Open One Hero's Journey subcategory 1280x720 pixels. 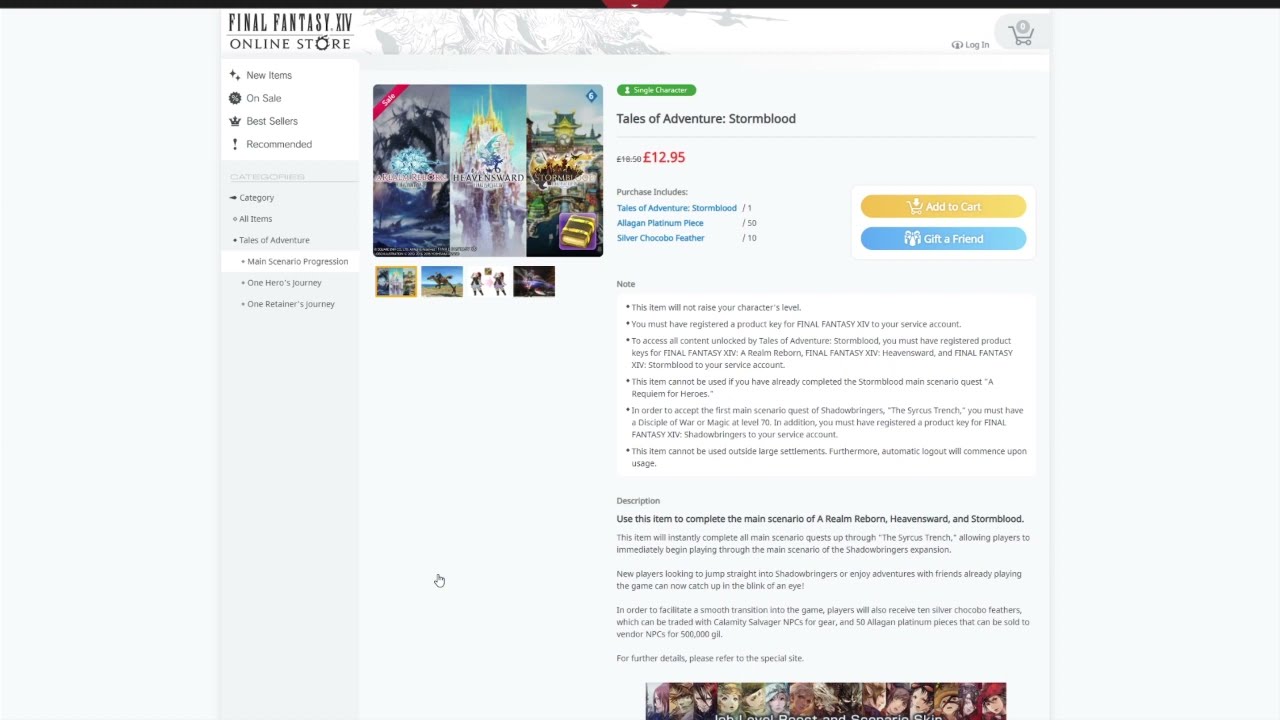pos(284,283)
